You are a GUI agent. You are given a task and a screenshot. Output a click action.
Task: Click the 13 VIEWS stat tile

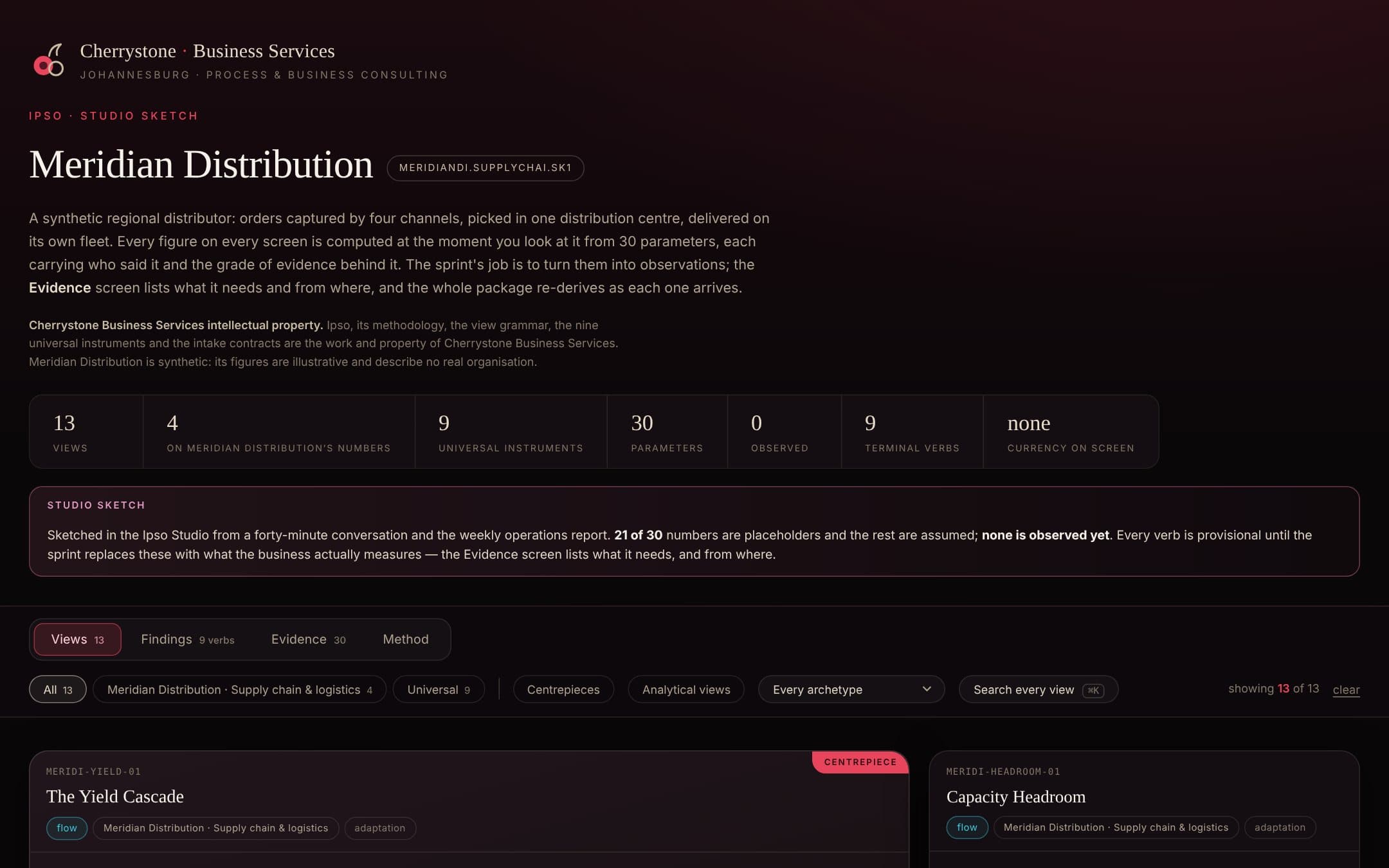tap(86, 431)
